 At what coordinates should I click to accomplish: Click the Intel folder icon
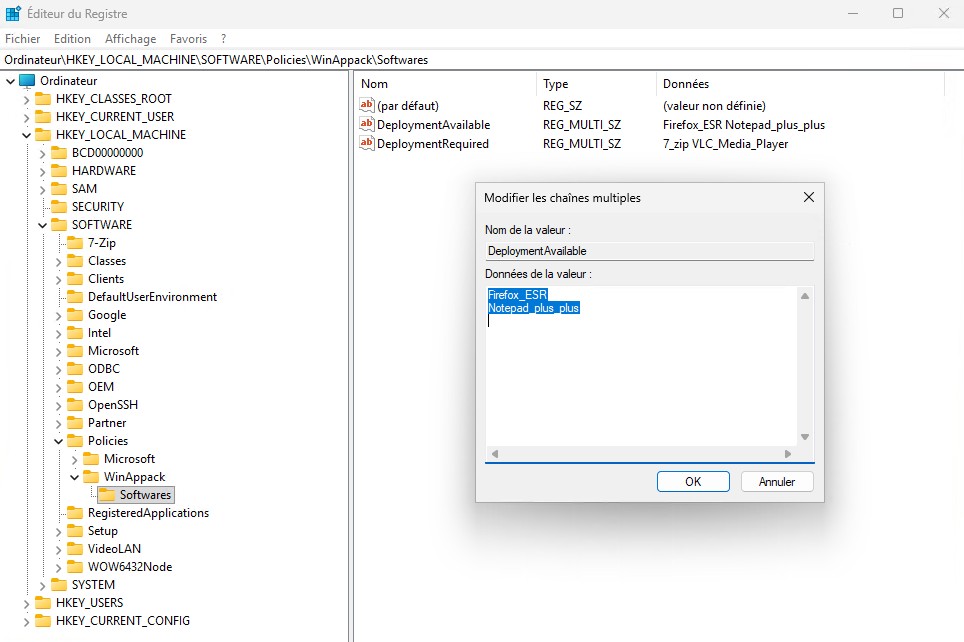(x=75, y=332)
